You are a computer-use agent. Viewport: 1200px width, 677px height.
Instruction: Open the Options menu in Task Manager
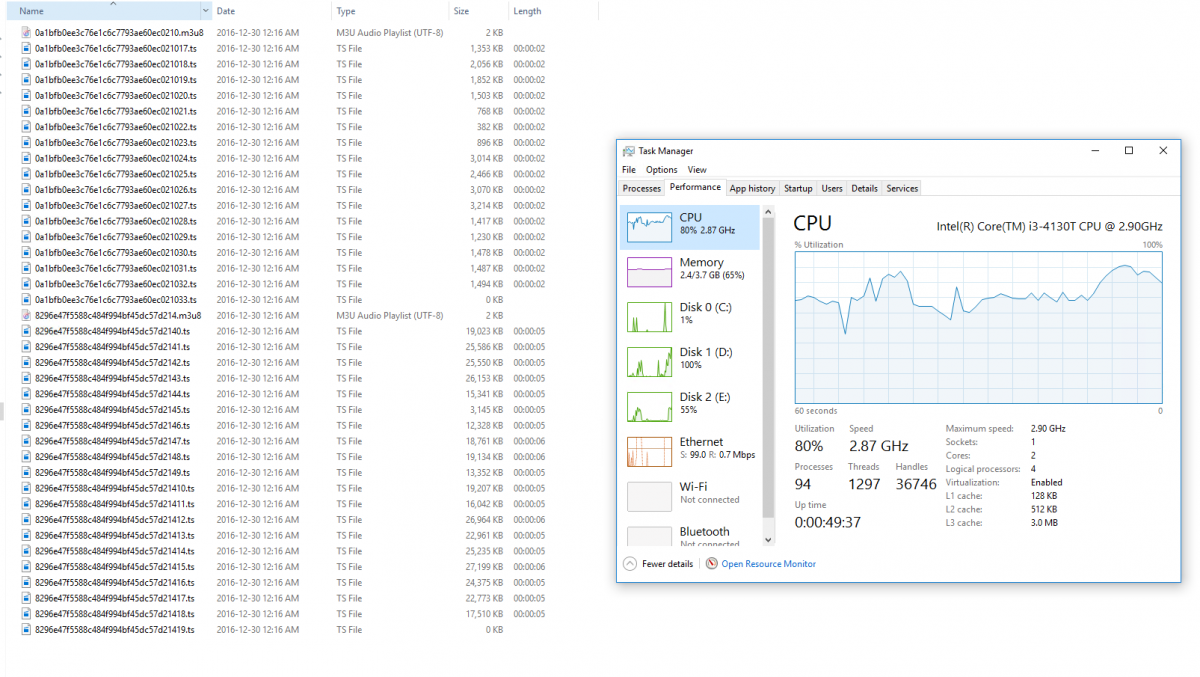(x=661, y=170)
